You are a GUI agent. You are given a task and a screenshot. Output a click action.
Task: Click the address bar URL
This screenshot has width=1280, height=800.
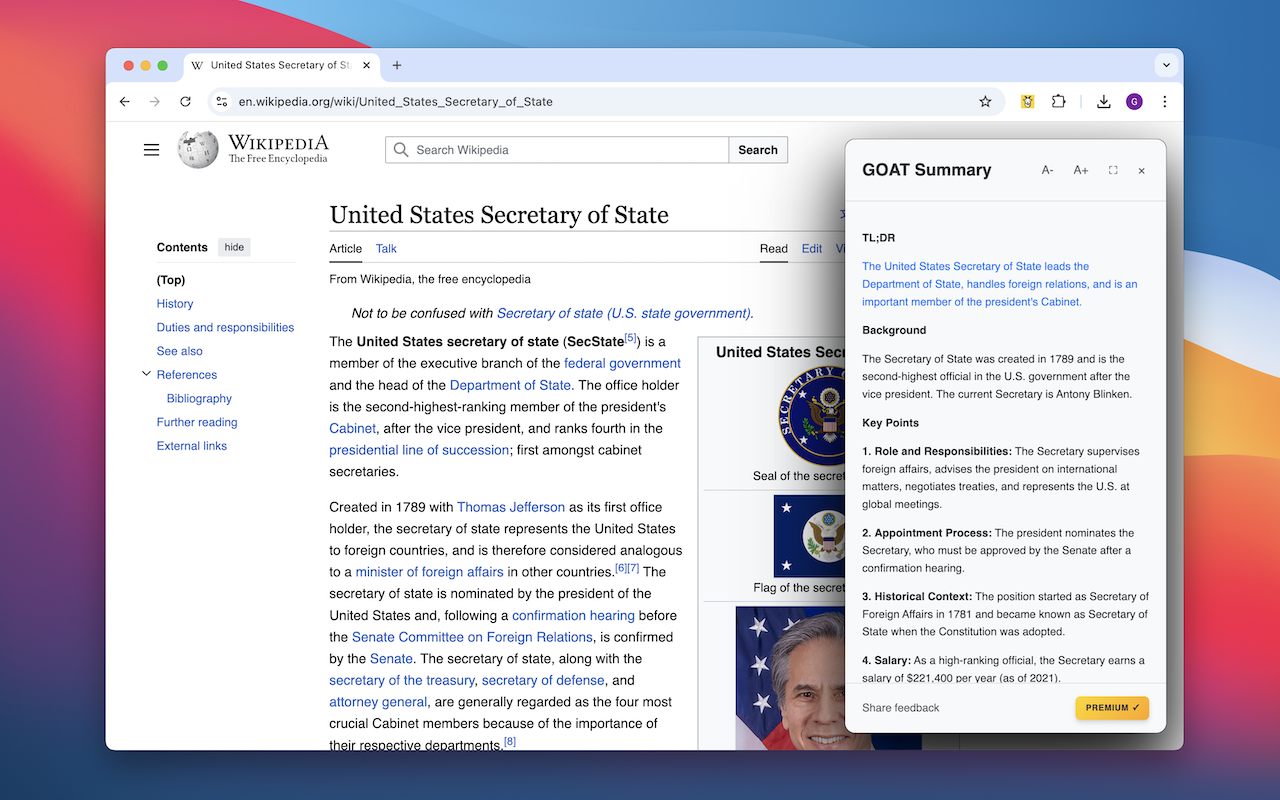[x=396, y=101]
